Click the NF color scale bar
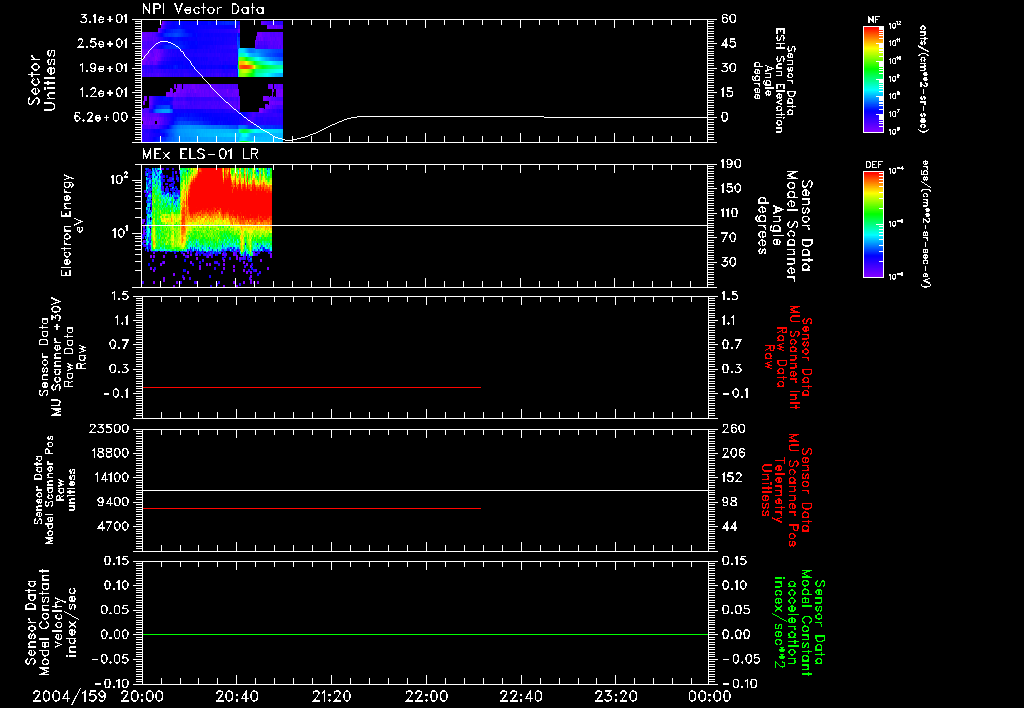The height and width of the screenshot is (708, 1024). [x=874, y=78]
